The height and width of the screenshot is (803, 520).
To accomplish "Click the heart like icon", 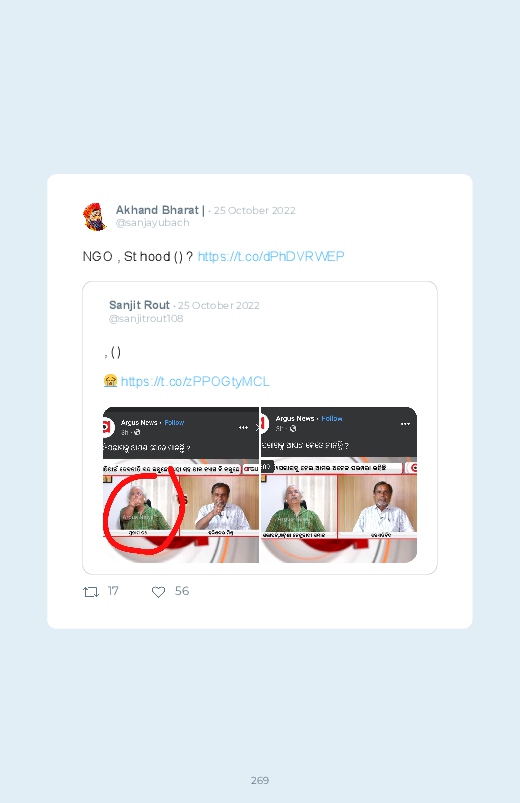I will click(158, 592).
